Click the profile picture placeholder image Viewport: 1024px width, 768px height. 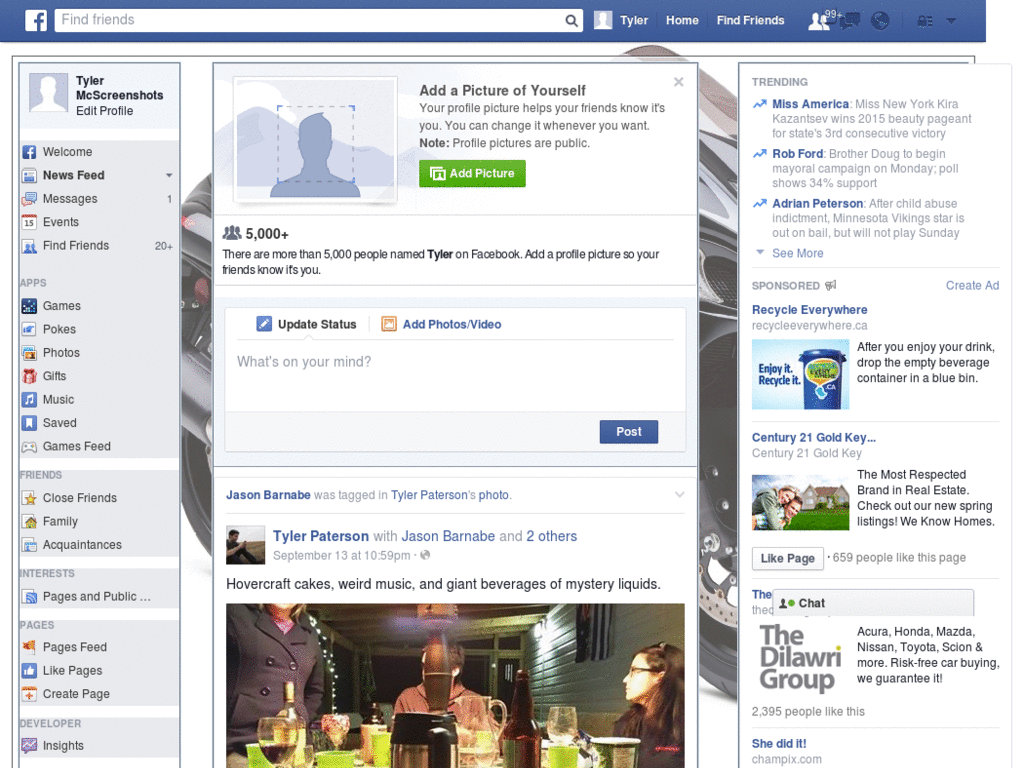click(315, 138)
